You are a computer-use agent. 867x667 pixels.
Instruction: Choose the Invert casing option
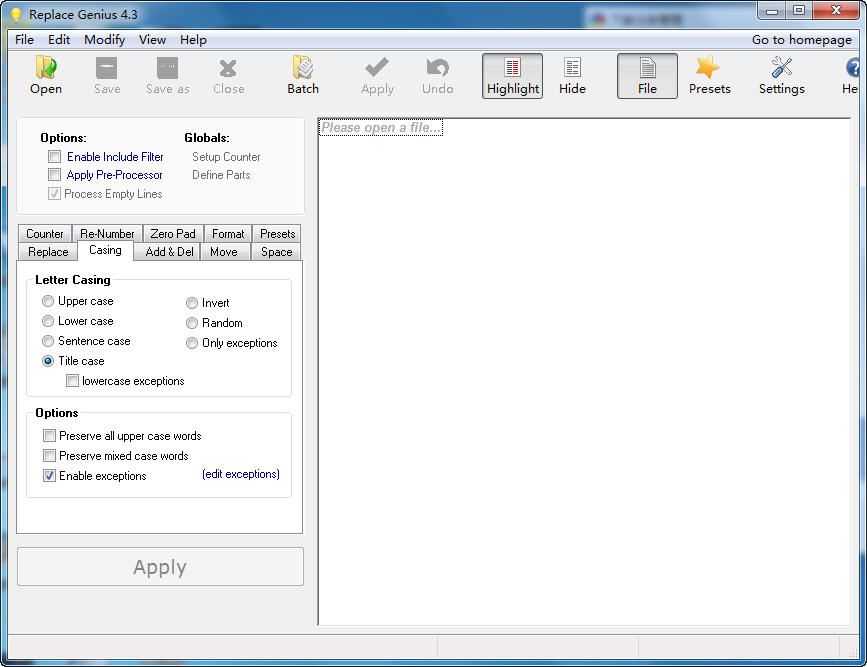click(x=192, y=303)
